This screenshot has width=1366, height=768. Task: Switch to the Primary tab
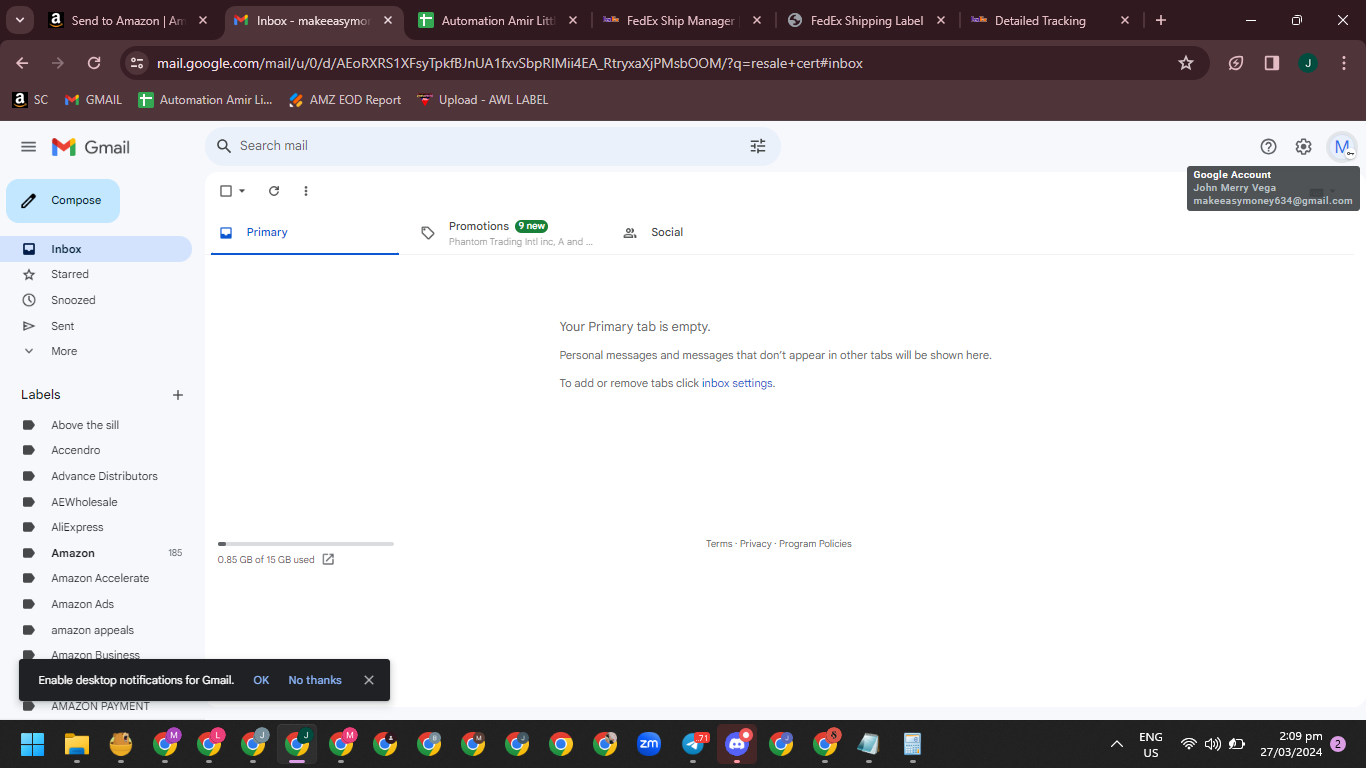[305, 232]
